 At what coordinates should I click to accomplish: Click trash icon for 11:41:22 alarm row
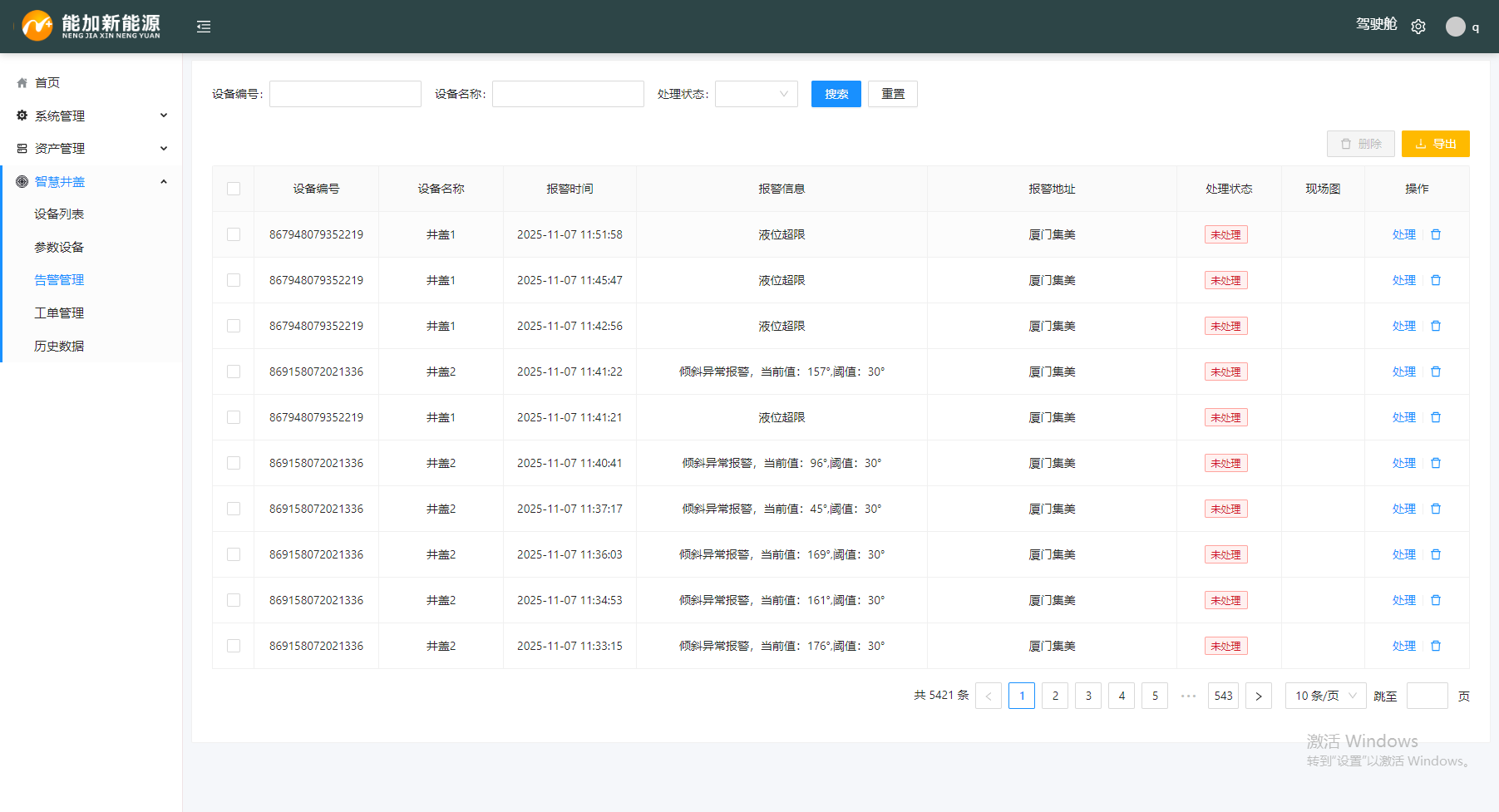pos(1436,372)
